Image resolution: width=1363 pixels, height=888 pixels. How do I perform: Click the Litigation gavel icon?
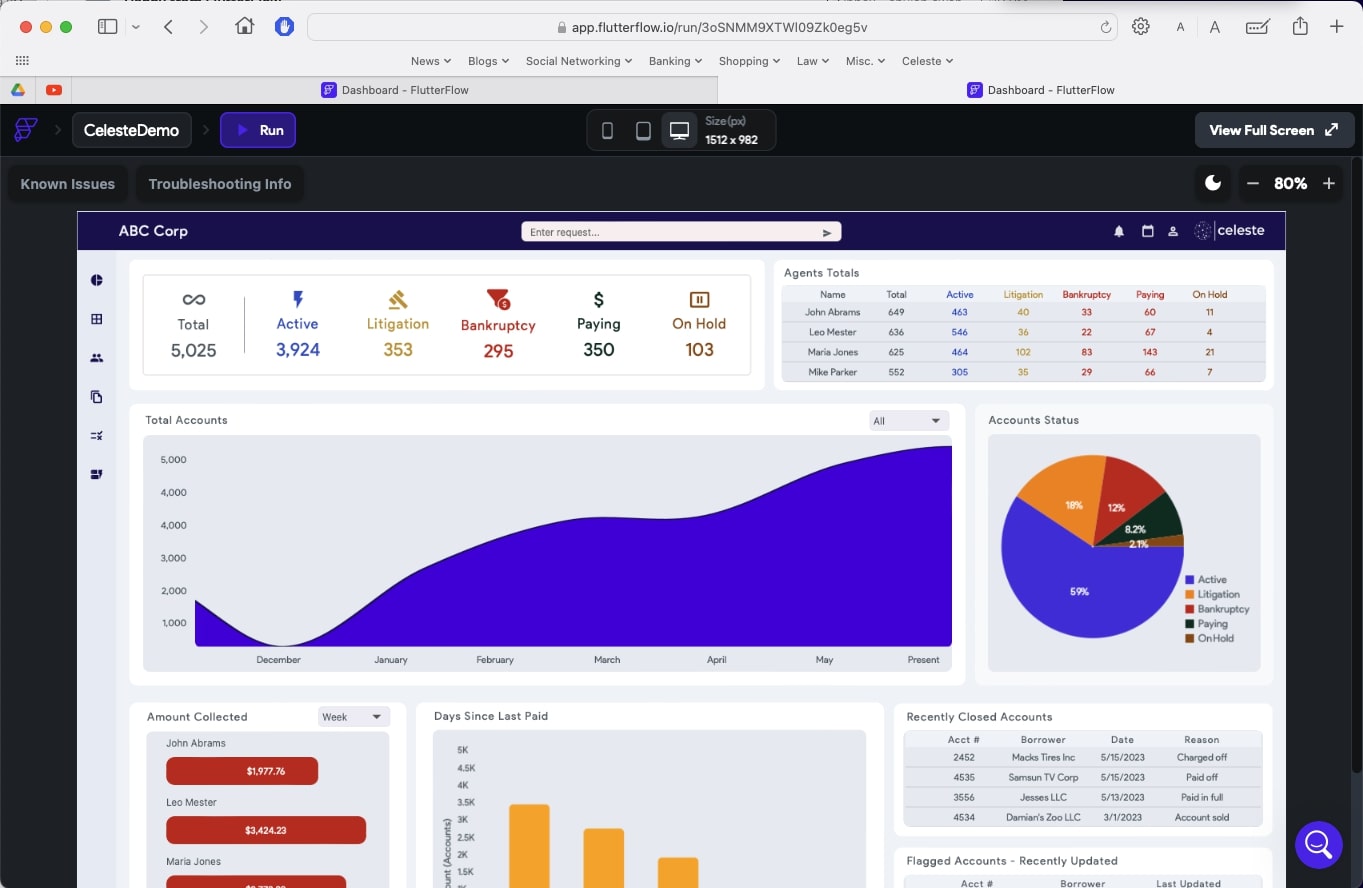398,299
